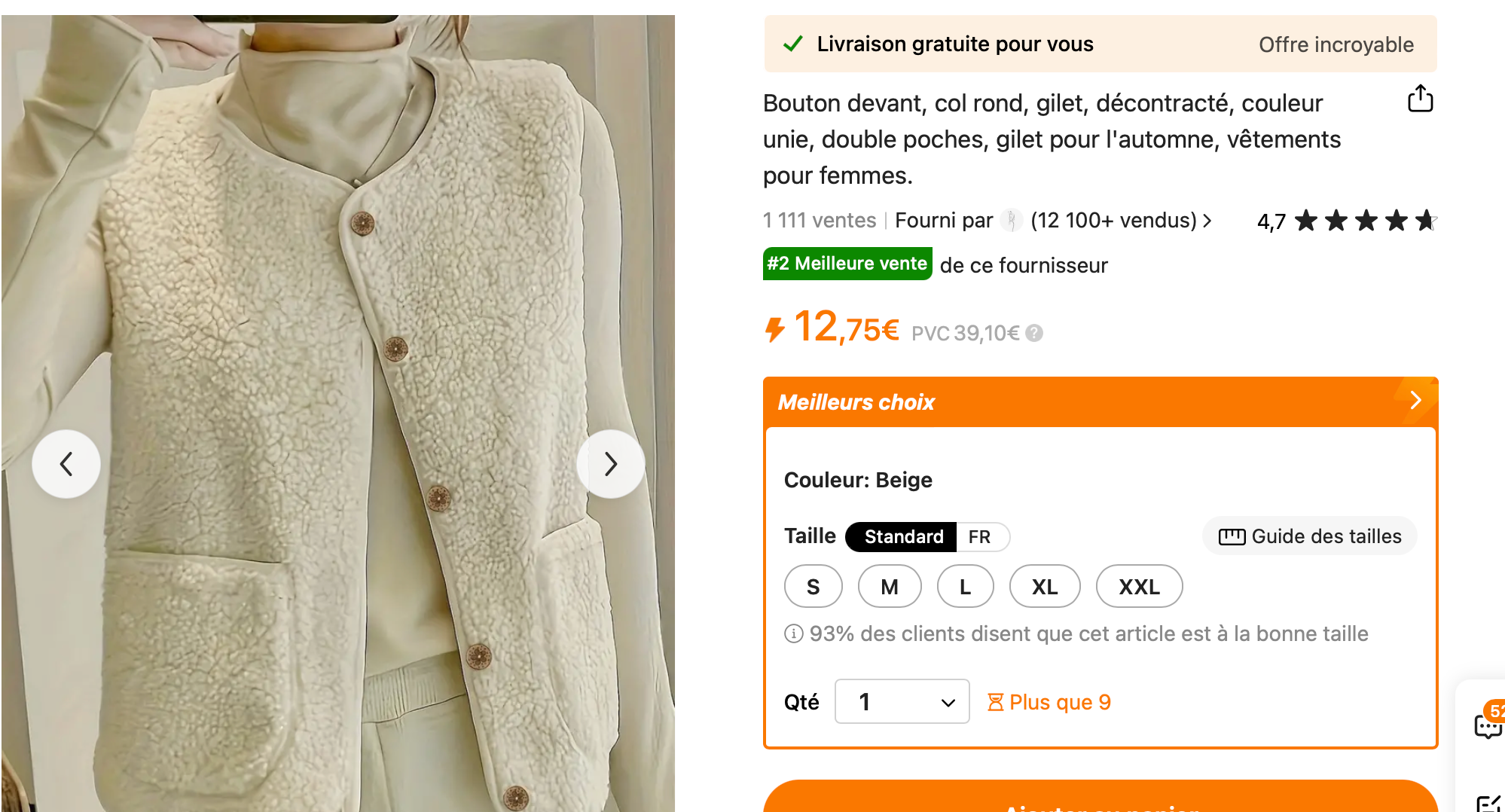1505x812 pixels.
Task: Open the quantity dropdown
Action: click(902, 702)
